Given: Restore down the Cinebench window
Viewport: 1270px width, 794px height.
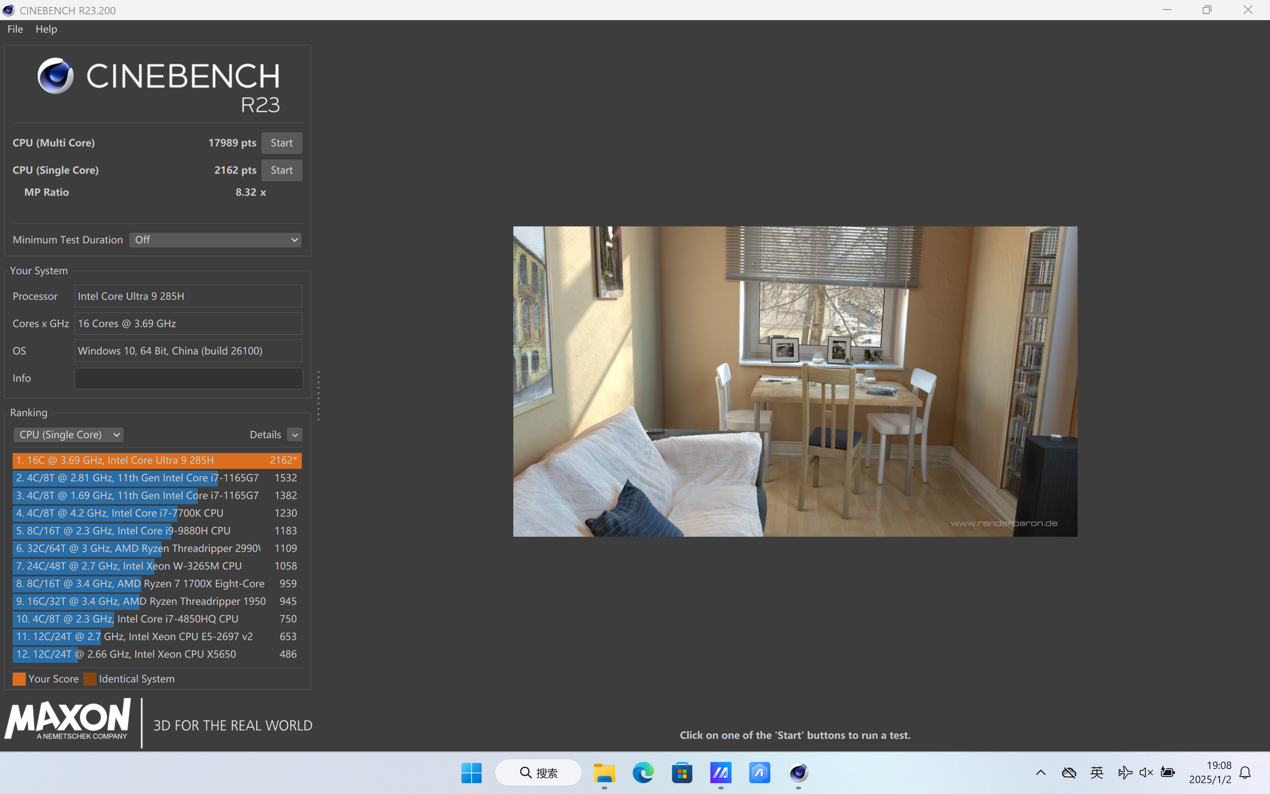Looking at the screenshot, I should coord(1207,10).
